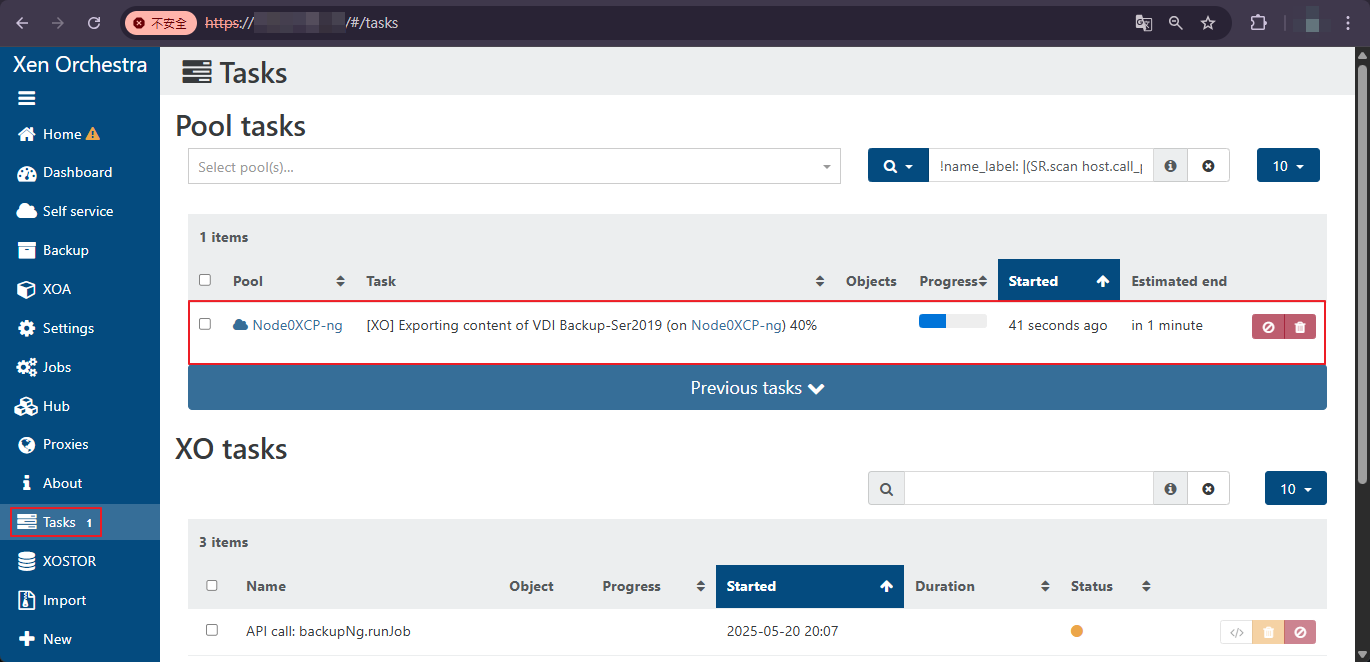Open the Pool tasks search filter dropdown
1370x662 pixels.
[898, 166]
